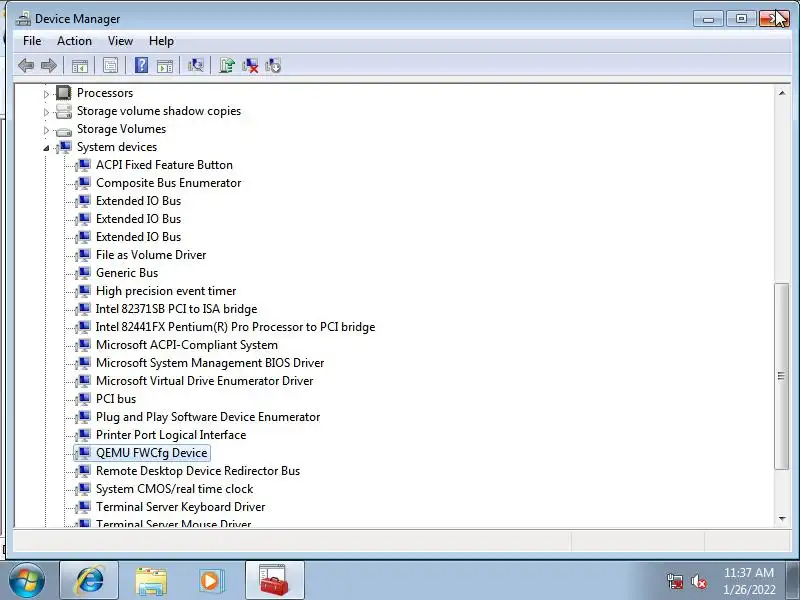Viewport: 800px width, 600px height.
Task: Open the Properties toolbar icon
Action: coord(110,65)
